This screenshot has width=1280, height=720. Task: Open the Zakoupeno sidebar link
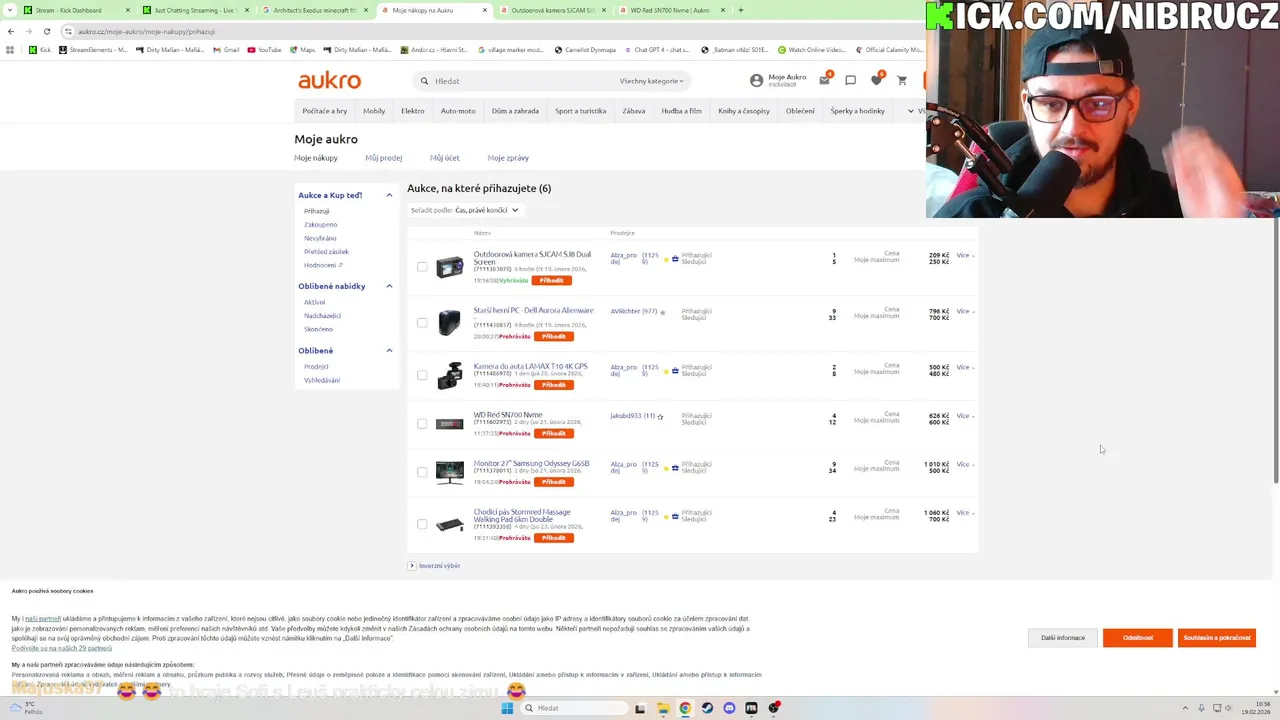coord(321,225)
